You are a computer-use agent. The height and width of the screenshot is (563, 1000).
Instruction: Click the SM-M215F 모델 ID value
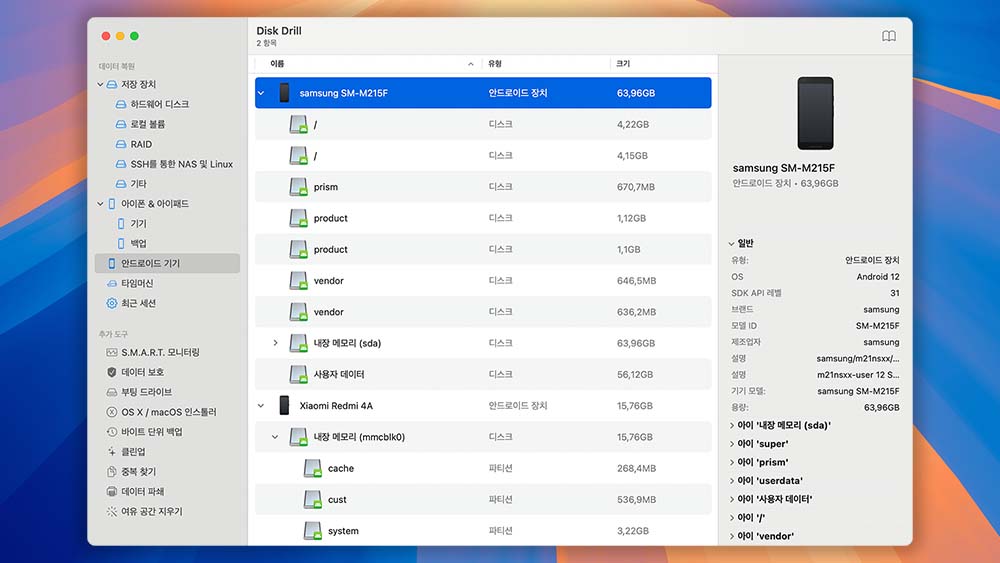click(878, 326)
